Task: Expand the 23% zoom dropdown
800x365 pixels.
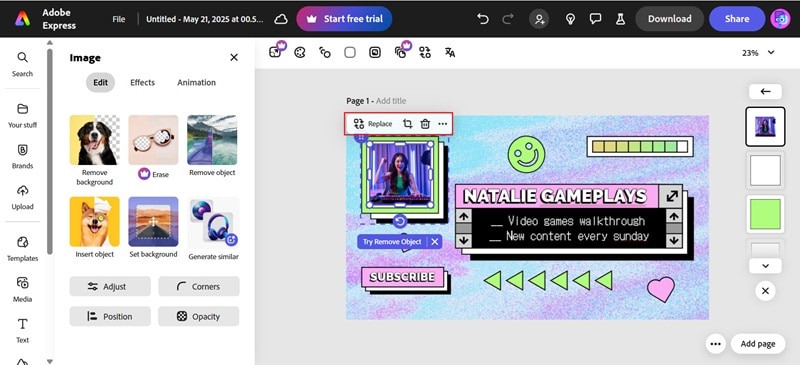Action: [x=758, y=53]
